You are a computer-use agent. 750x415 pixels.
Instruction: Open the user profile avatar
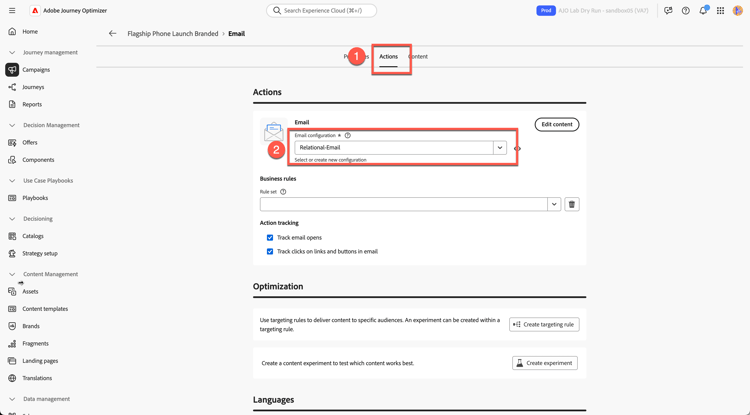[738, 11]
